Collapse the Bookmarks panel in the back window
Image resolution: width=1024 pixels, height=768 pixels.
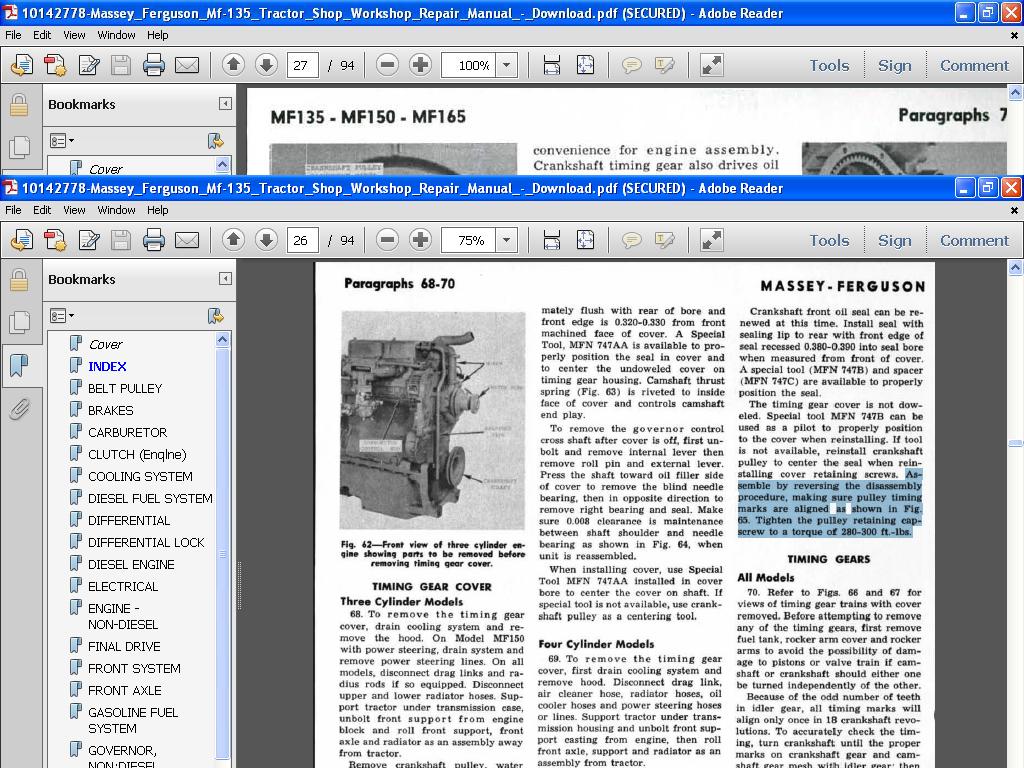pos(225,104)
